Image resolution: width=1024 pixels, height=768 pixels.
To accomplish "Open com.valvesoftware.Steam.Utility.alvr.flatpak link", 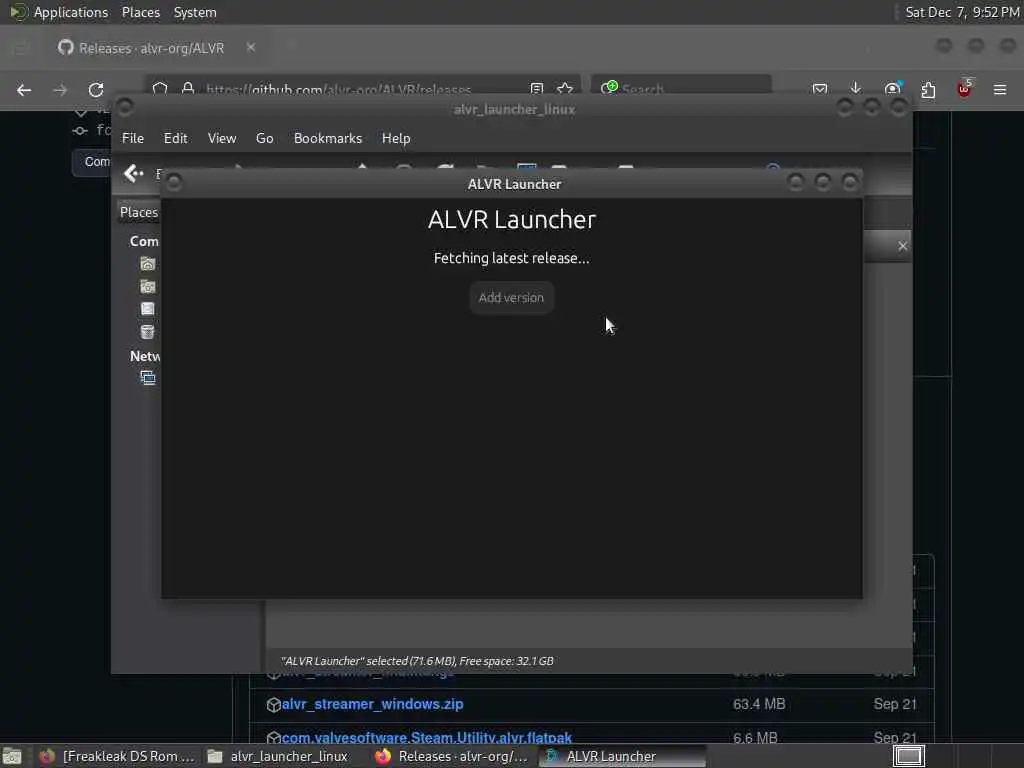I will click(427, 738).
